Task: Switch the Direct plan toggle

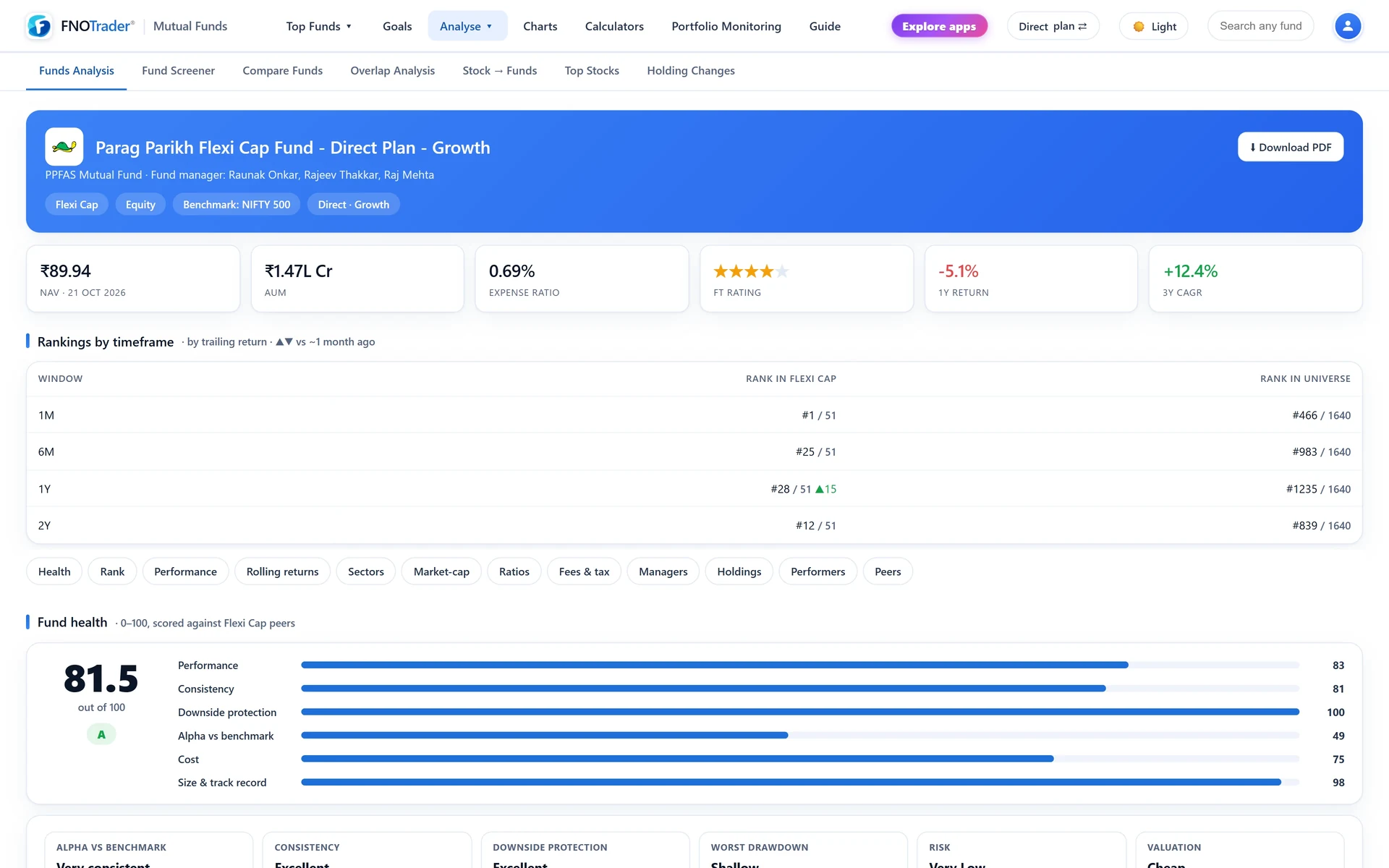Action: [1053, 26]
